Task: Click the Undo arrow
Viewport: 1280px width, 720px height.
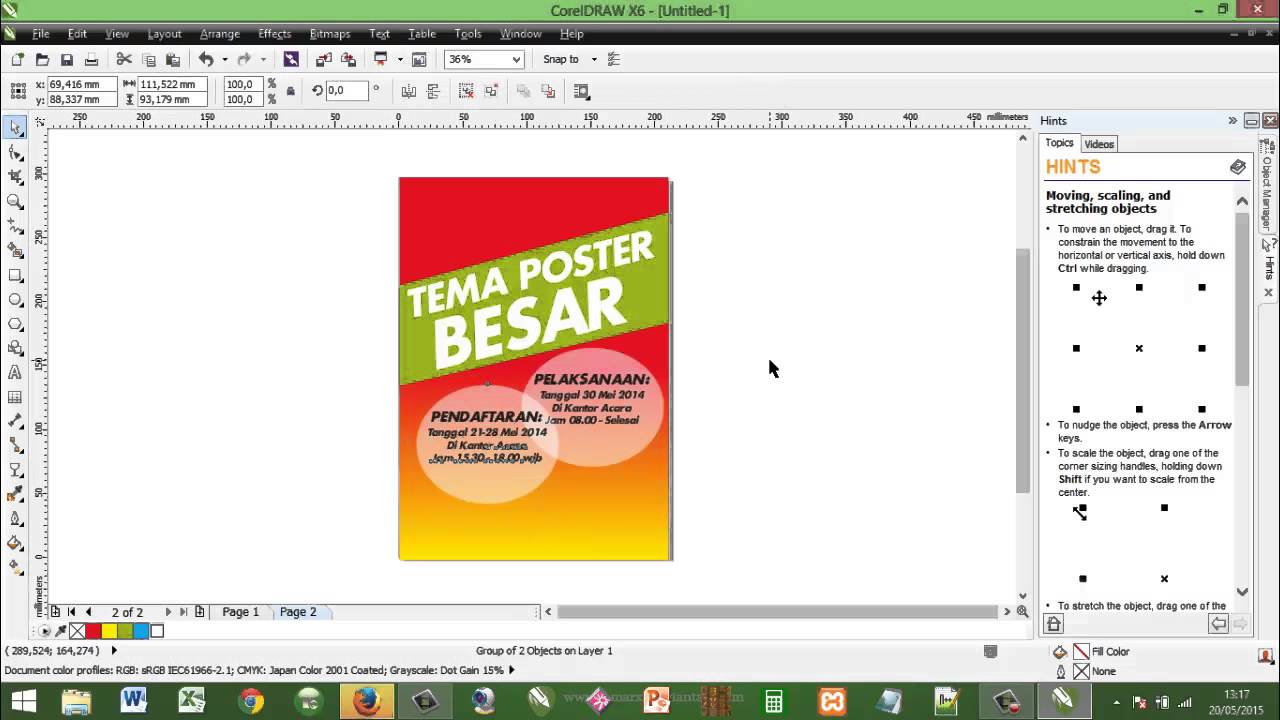Action: click(x=206, y=59)
